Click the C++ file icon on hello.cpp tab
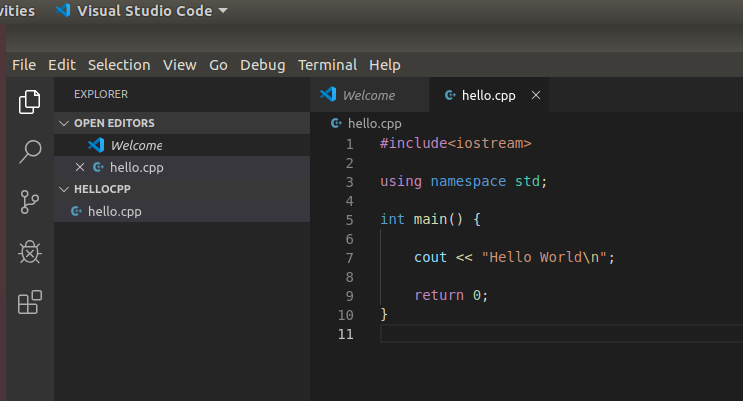The height and width of the screenshot is (401, 743). (x=450, y=95)
